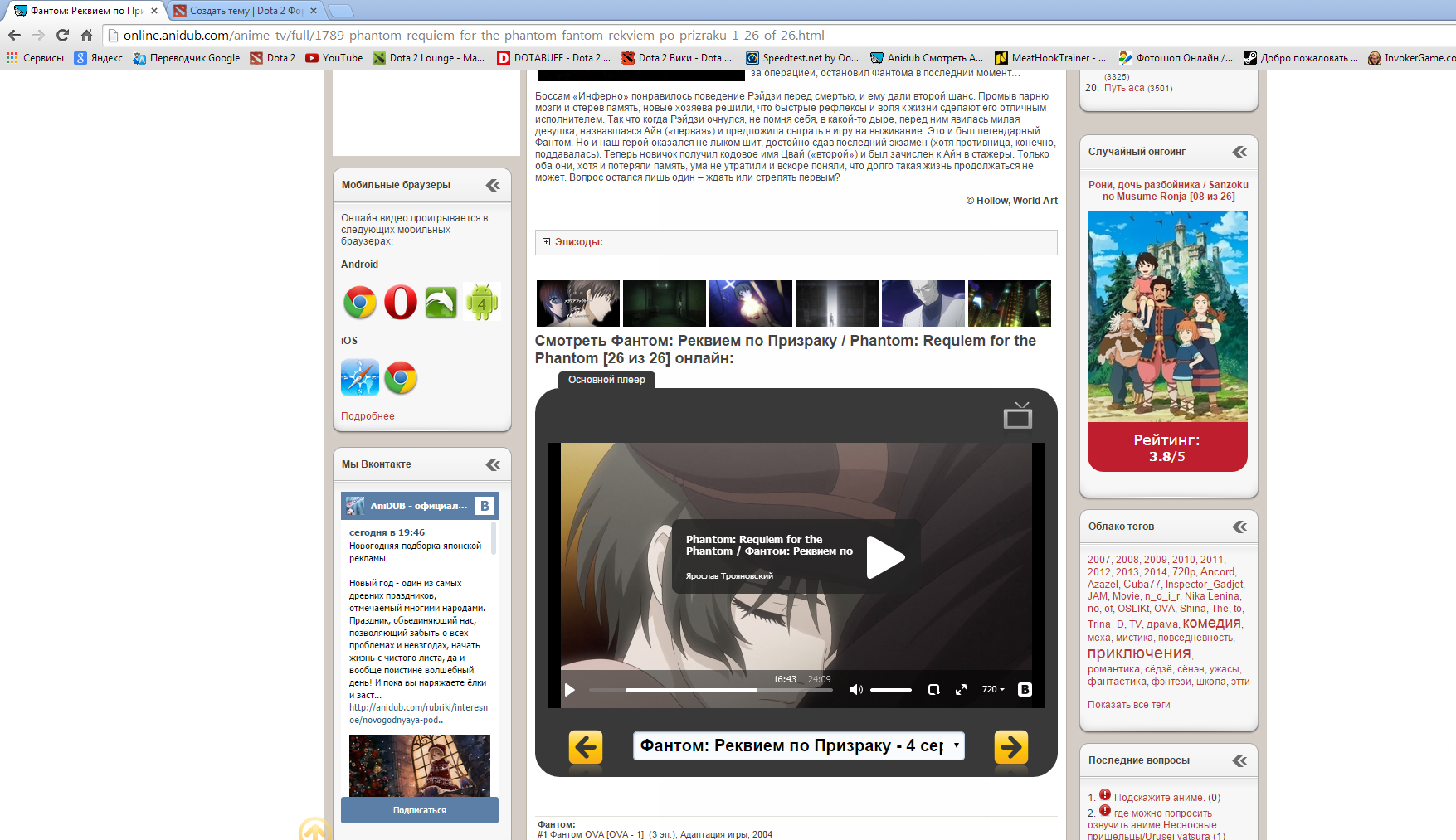Click the Dolphin browser icon
Viewport: 1456px width, 840px height.
click(441, 303)
